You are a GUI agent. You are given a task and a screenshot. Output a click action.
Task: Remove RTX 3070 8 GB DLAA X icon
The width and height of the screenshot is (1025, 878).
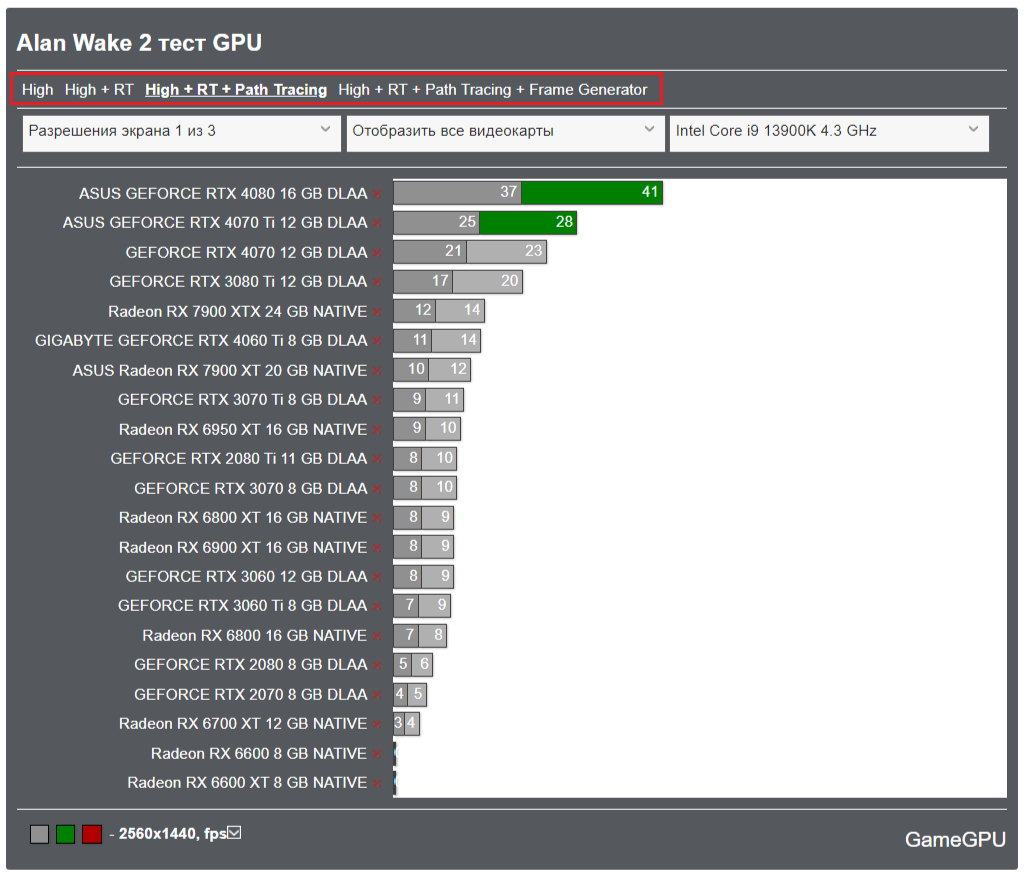click(377, 489)
